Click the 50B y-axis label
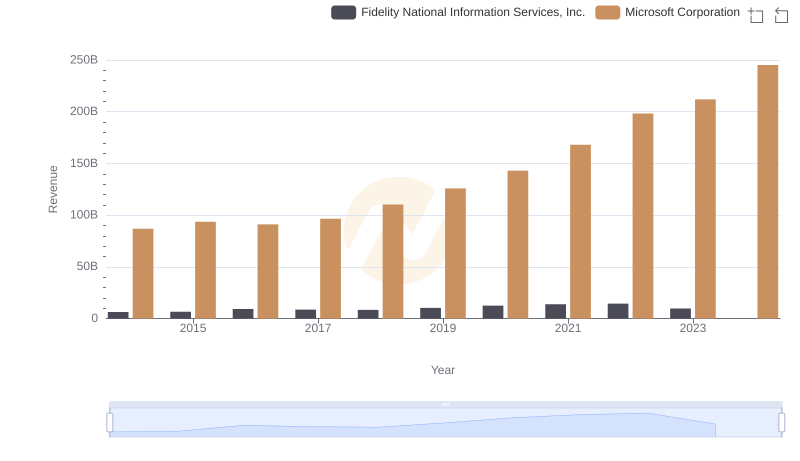This screenshot has width=800, height=461. 87,267
